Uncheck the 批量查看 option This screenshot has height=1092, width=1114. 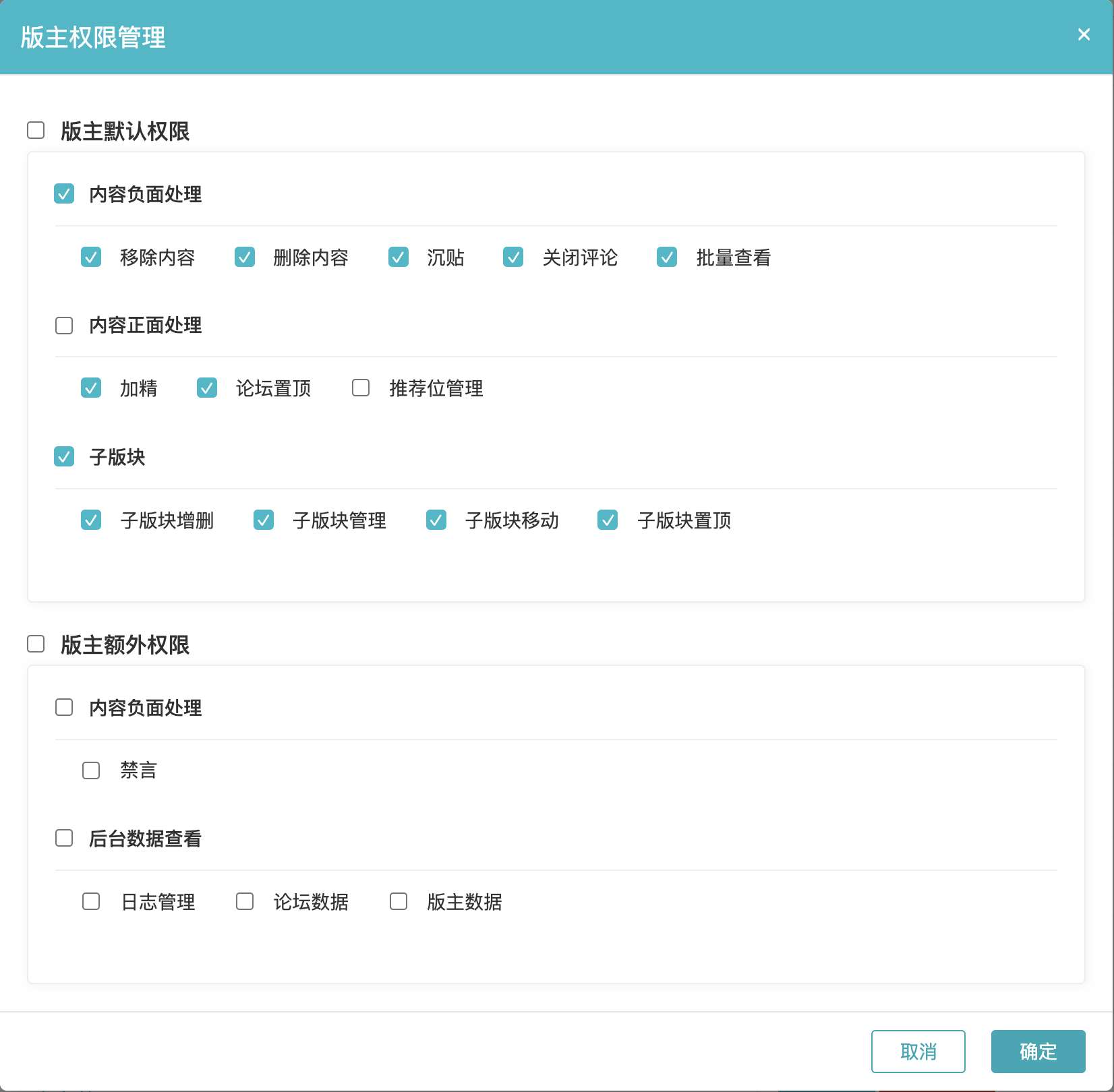[667, 257]
